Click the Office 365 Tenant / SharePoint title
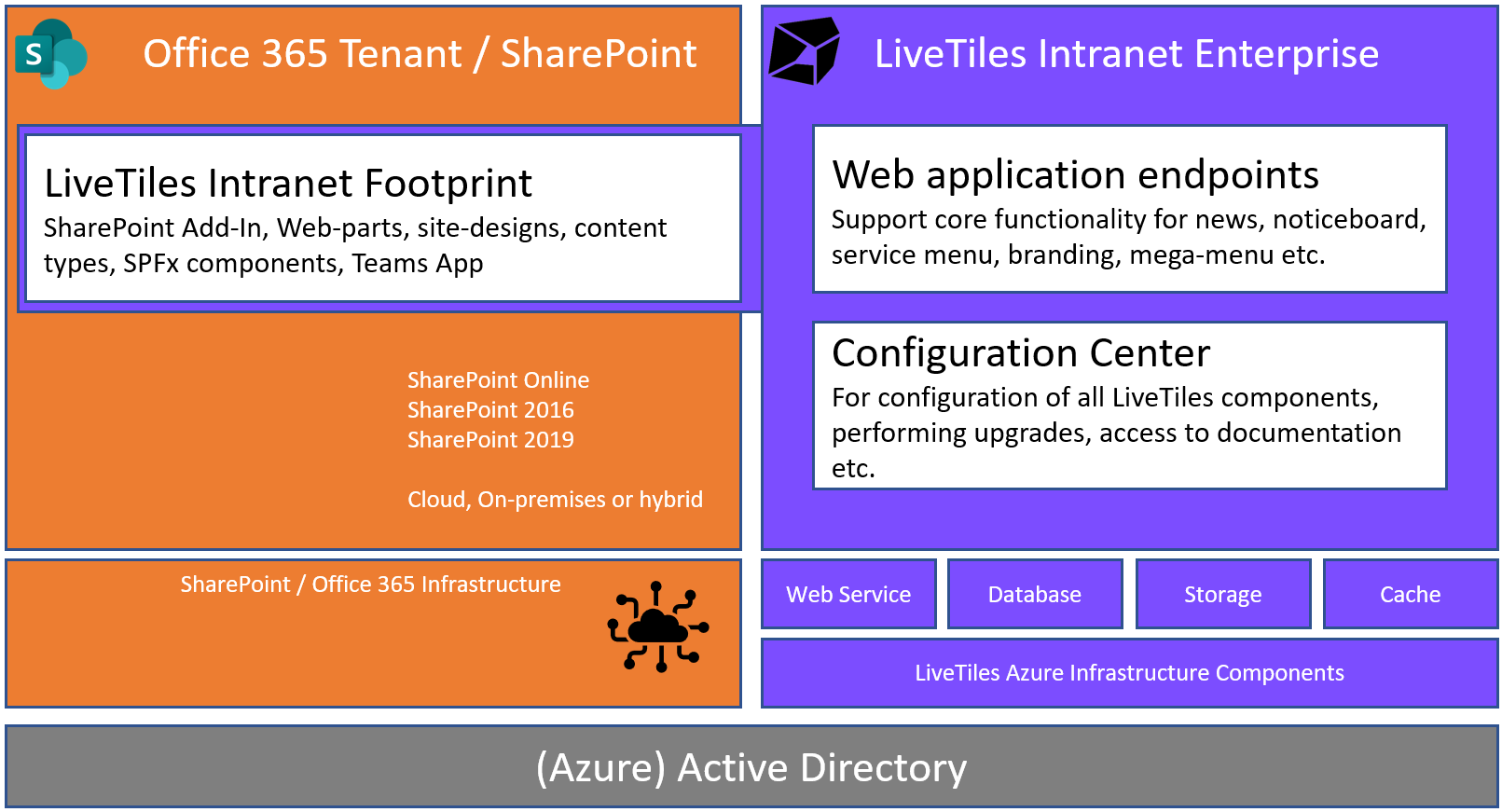 420,54
